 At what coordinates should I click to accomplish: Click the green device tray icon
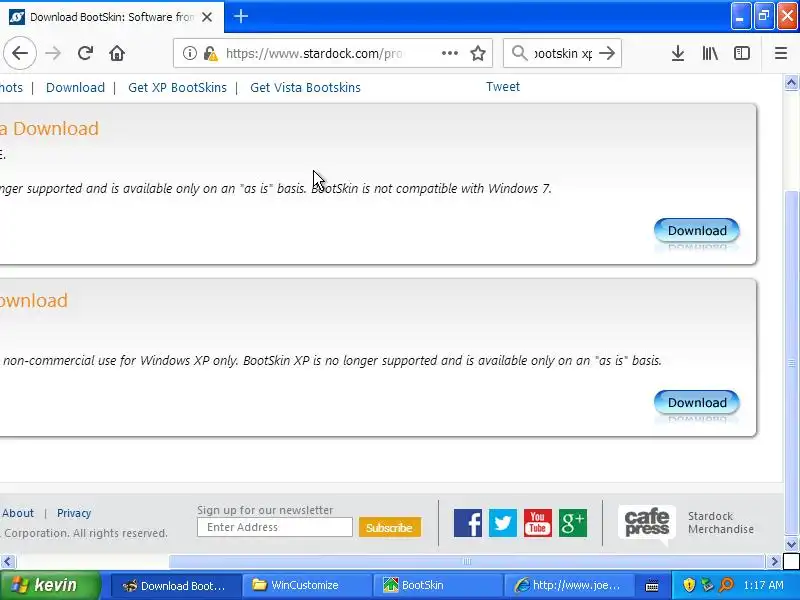(x=707, y=585)
